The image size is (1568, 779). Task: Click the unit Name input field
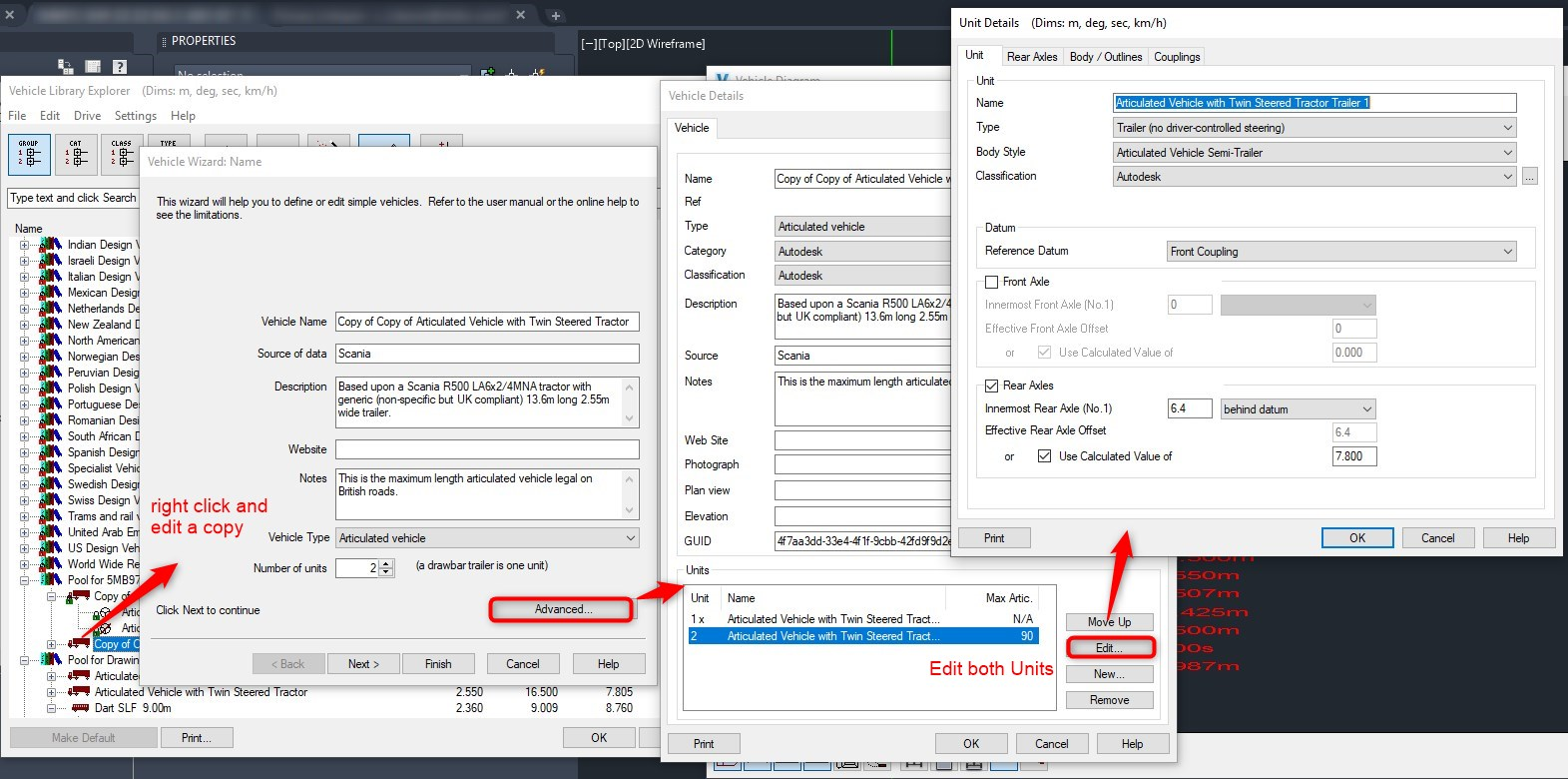pyautogui.click(x=1314, y=103)
